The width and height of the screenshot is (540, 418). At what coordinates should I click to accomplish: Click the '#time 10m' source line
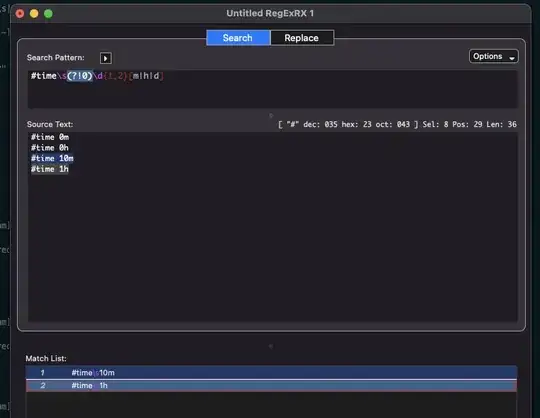52,158
